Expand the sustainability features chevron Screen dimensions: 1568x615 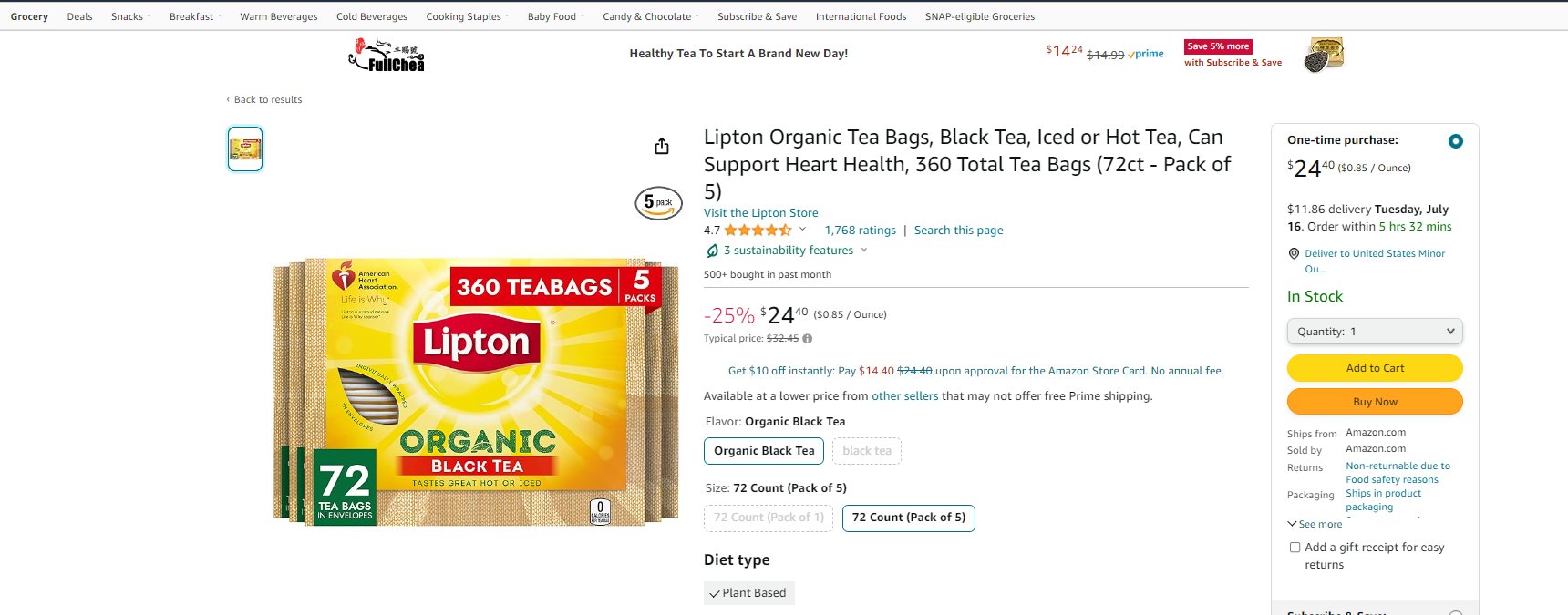[864, 251]
